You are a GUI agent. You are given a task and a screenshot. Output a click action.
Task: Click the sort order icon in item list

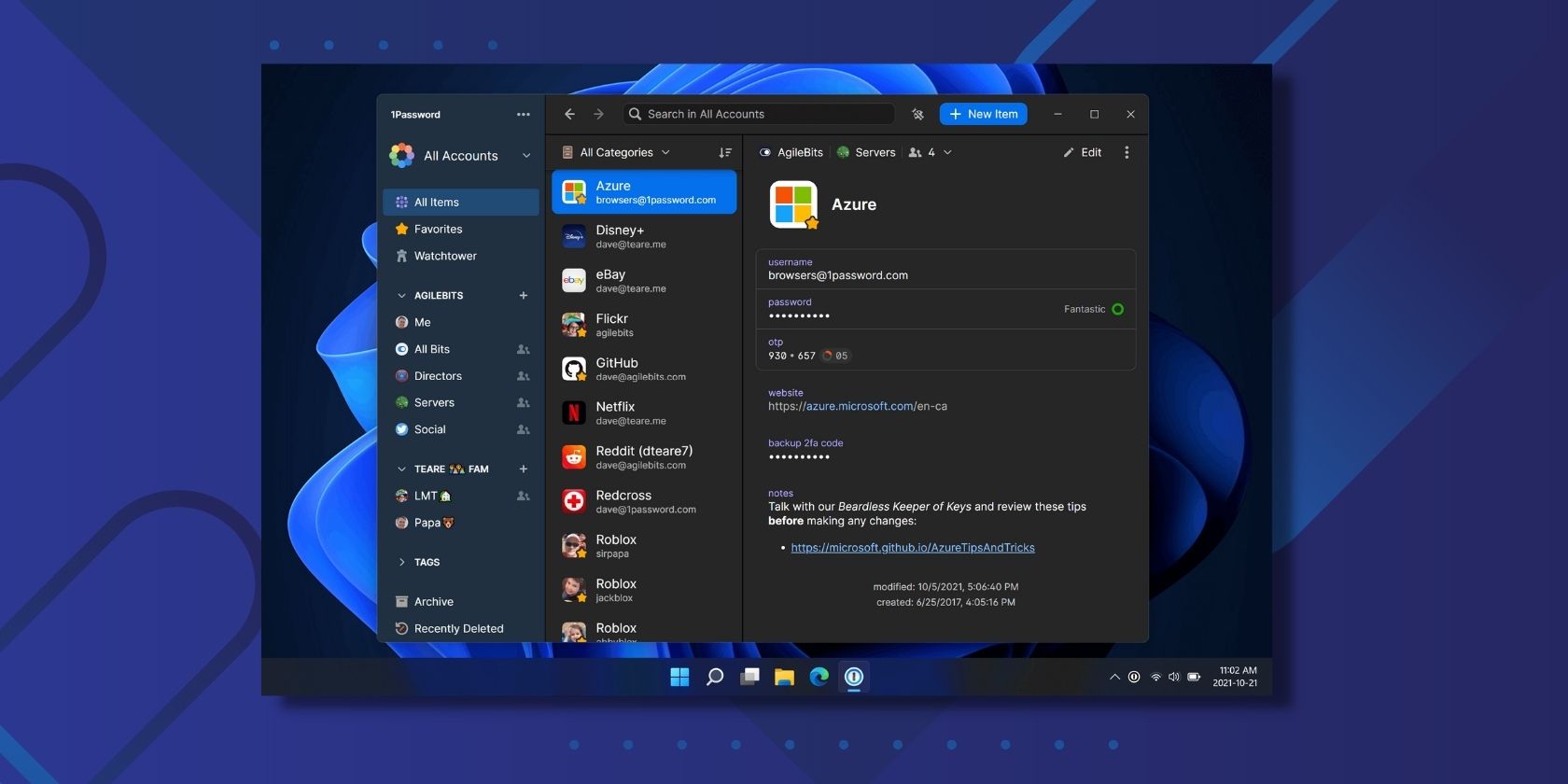point(725,152)
